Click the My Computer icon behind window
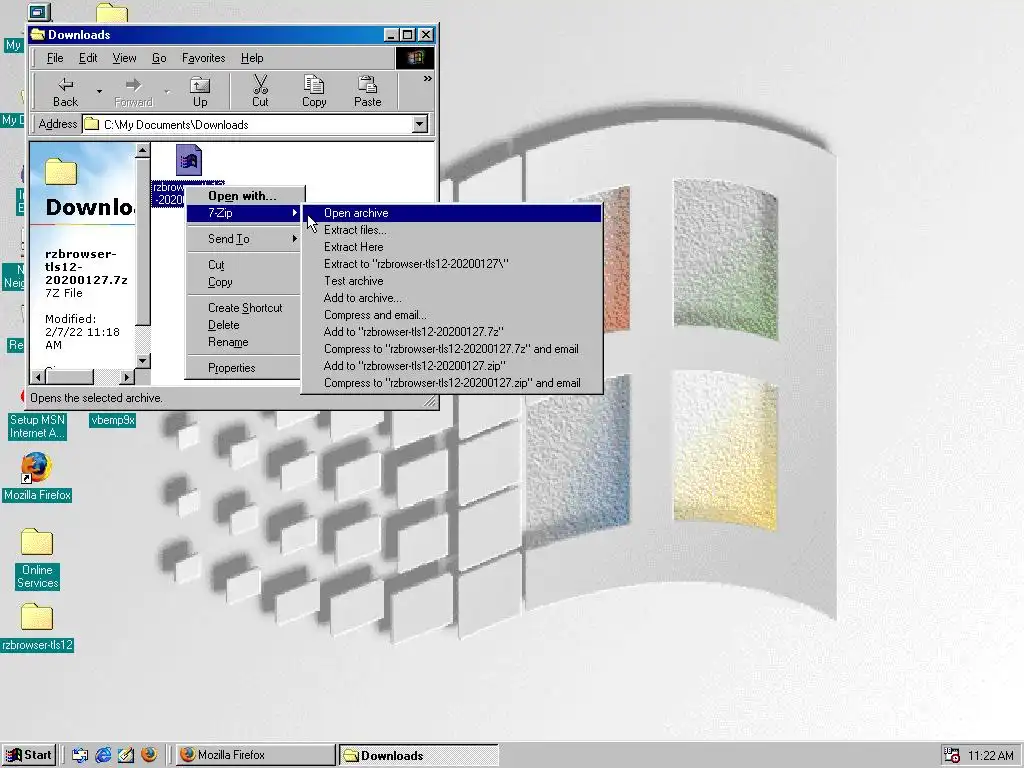The image size is (1024, 768). [39, 12]
